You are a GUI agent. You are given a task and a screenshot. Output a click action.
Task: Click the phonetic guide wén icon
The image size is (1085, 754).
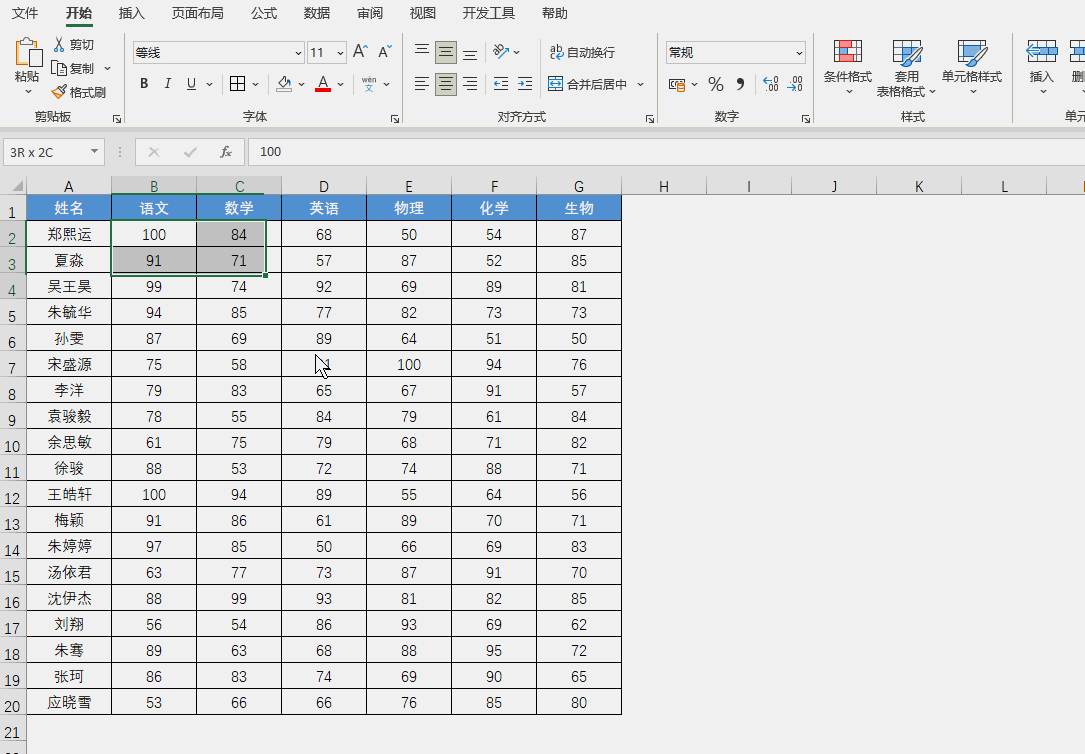tap(369, 84)
